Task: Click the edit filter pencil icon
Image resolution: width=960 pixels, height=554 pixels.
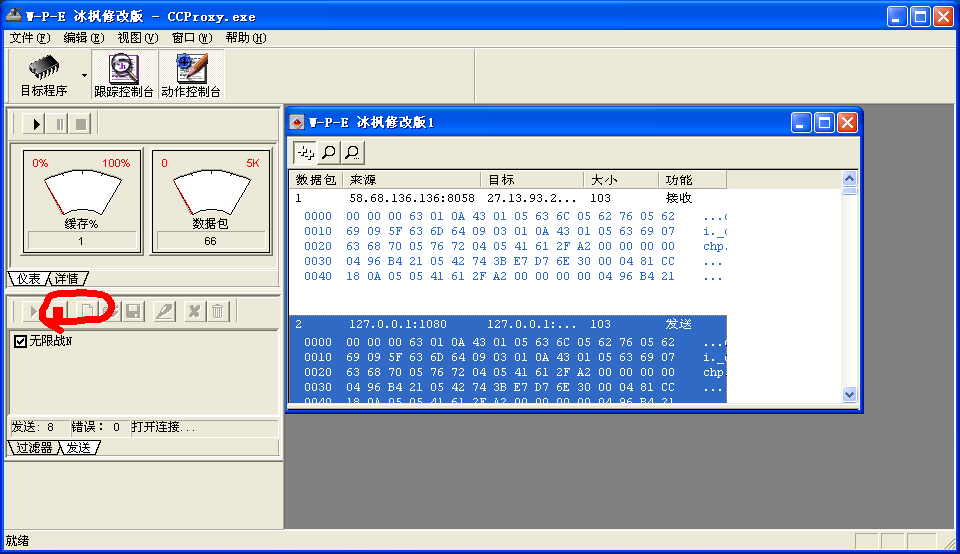Action: tap(164, 312)
